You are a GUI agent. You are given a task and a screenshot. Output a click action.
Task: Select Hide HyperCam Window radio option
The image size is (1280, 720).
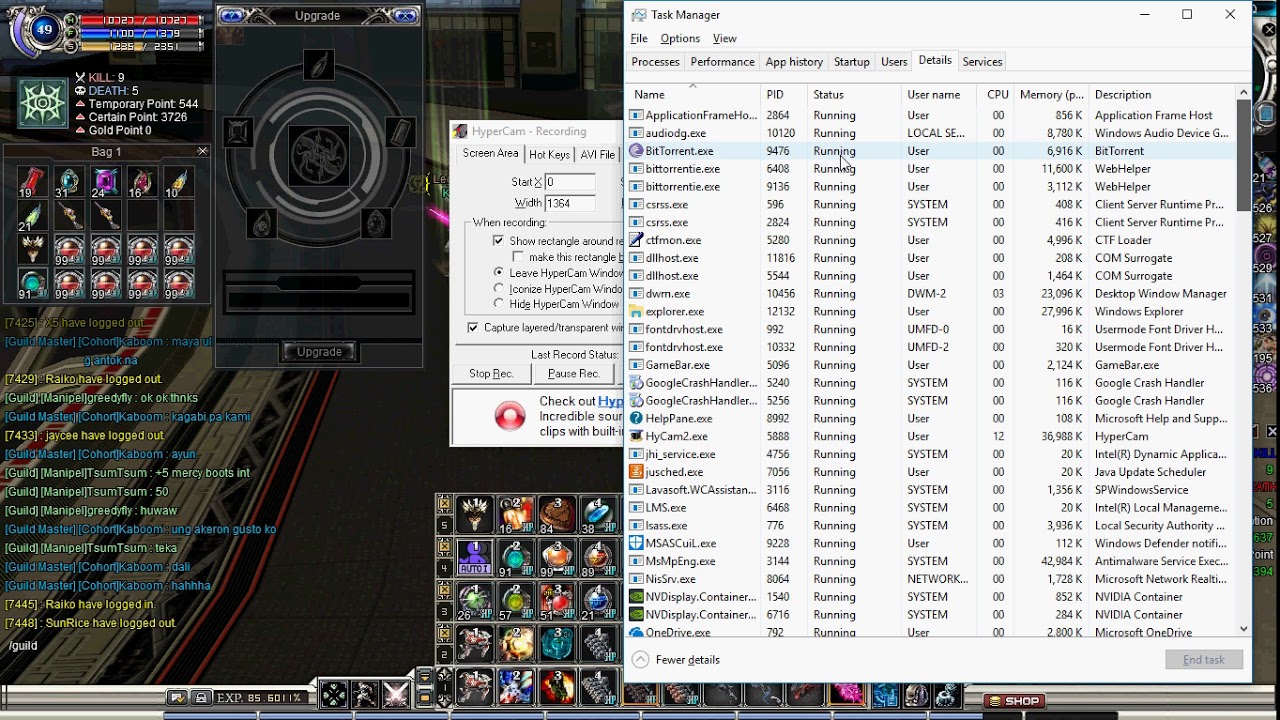click(499, 304)
